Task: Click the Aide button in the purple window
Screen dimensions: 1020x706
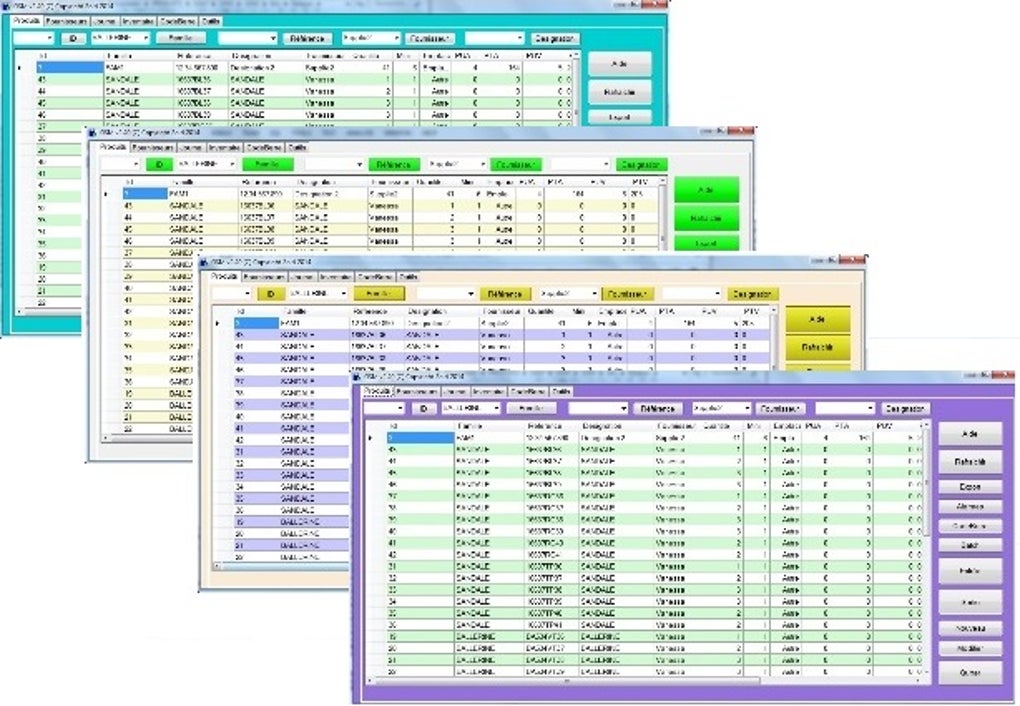Action: (x=969, y=434)
